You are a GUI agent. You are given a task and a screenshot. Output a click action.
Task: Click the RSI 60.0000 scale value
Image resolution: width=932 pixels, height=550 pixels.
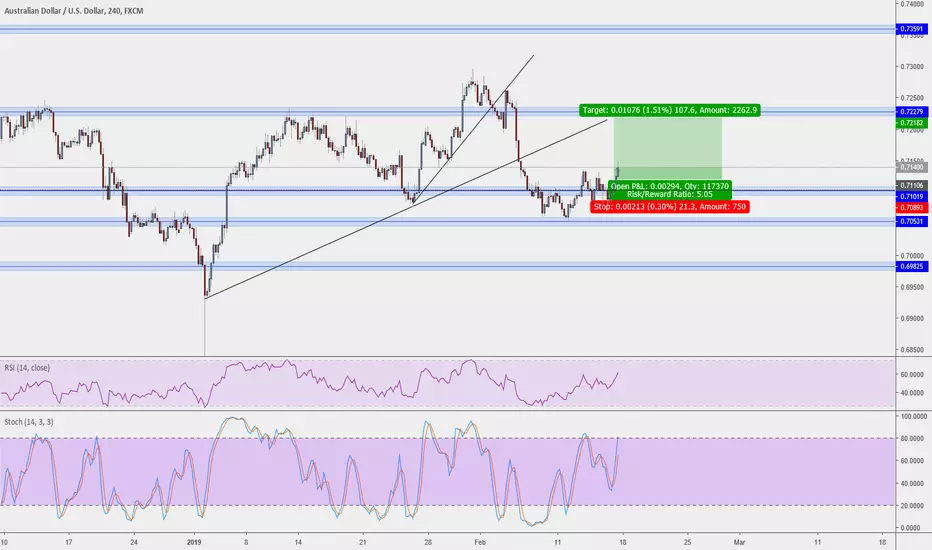pos(912,375)
